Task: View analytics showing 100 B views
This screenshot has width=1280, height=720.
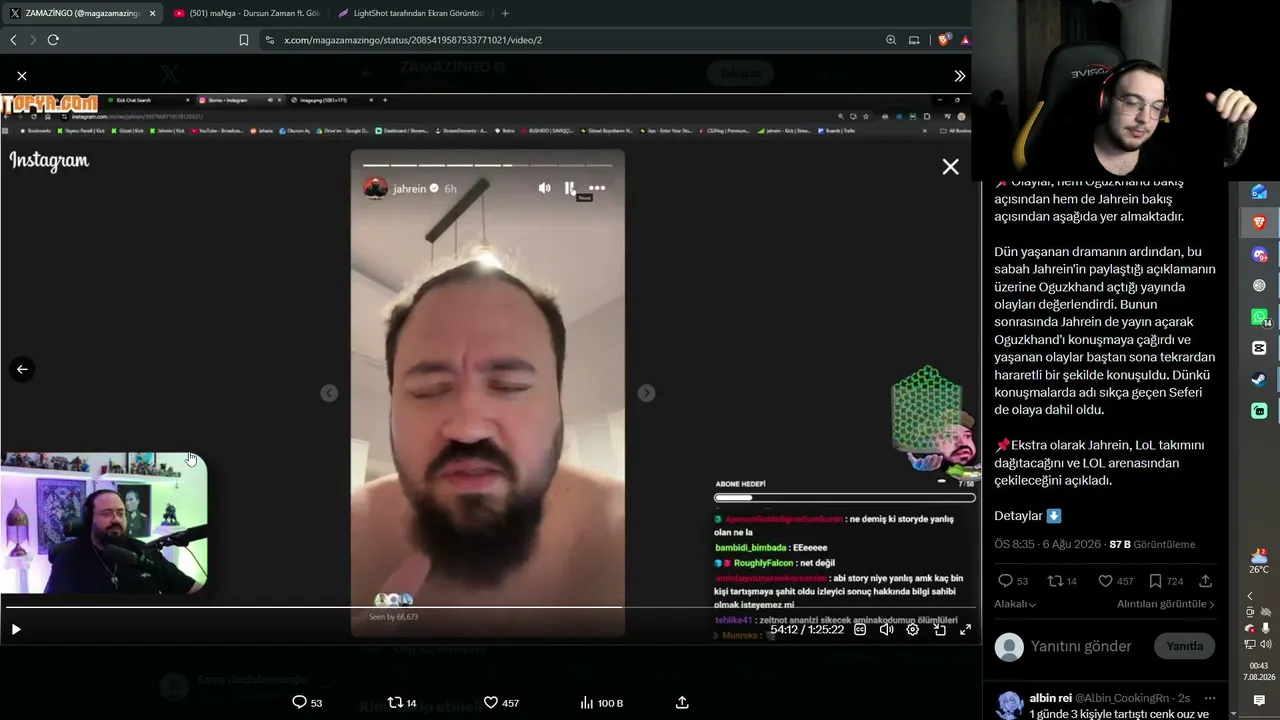Action: (x=601, y=702)
